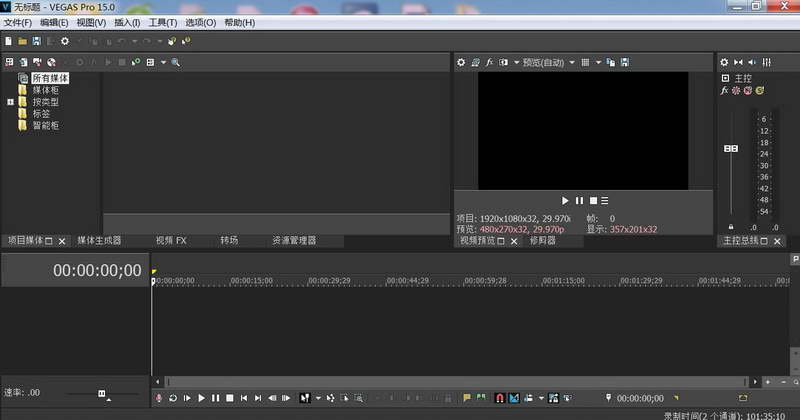
Task: Switch to the 媒体生成器 tab
Action: point(99,240)
